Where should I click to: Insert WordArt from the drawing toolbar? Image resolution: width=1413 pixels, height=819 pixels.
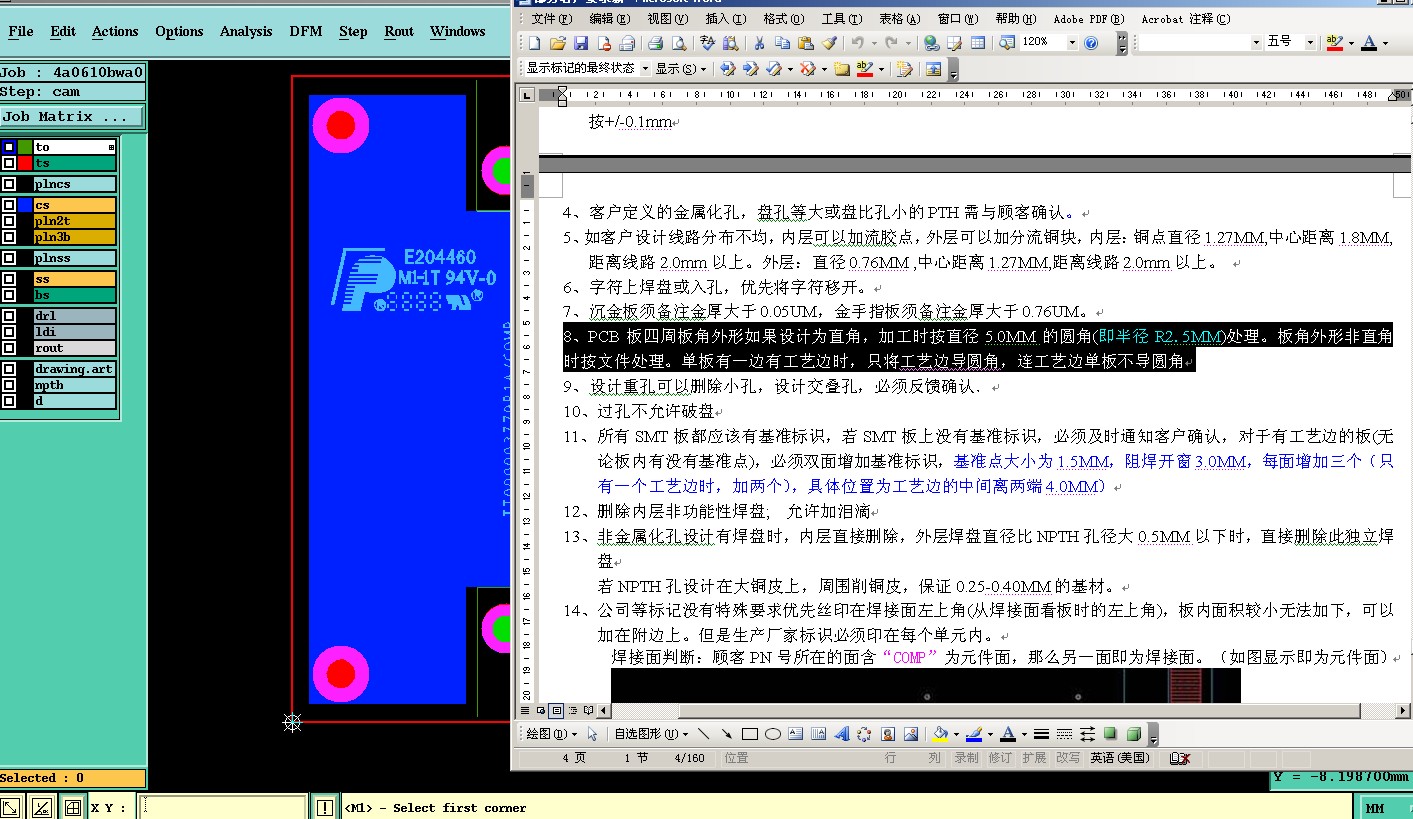click(x=842, y=734)
